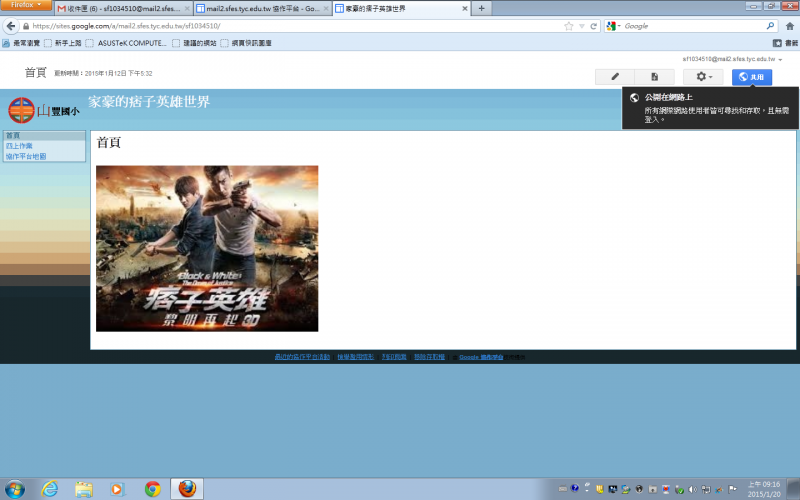Click the Firefox taskbar button

[187, 489]
